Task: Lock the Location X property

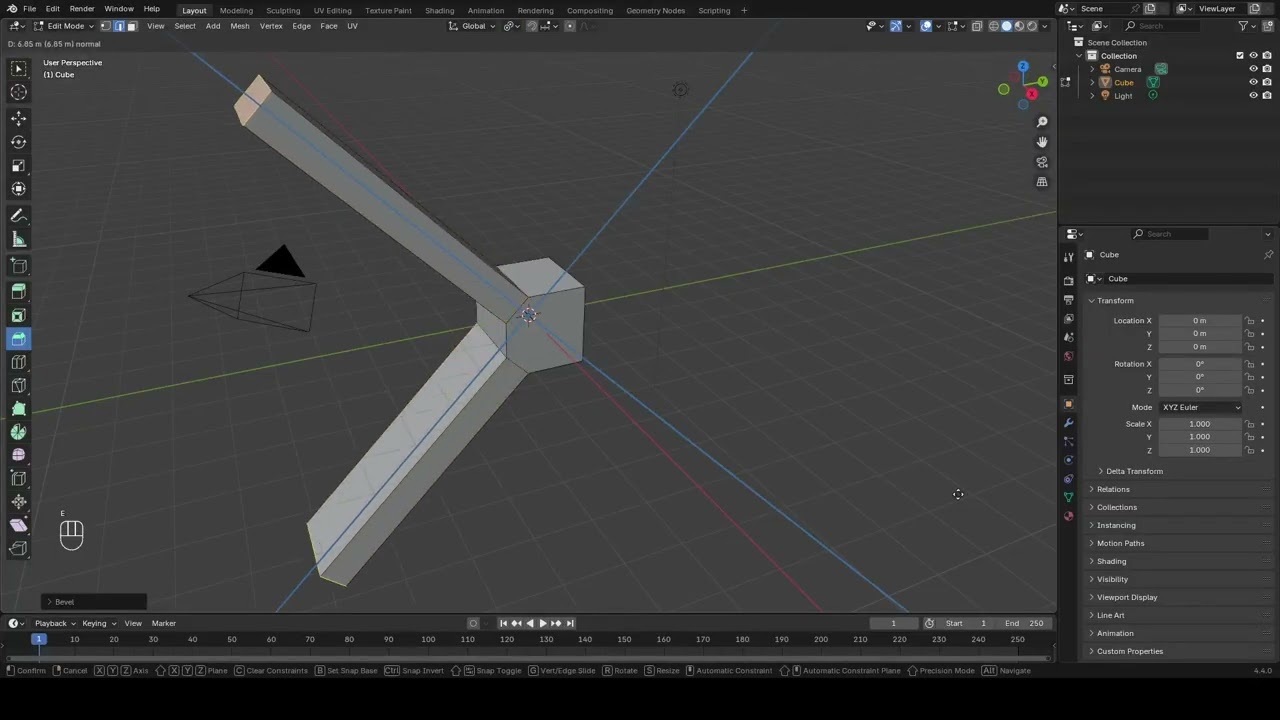Action: [1249, 321]
